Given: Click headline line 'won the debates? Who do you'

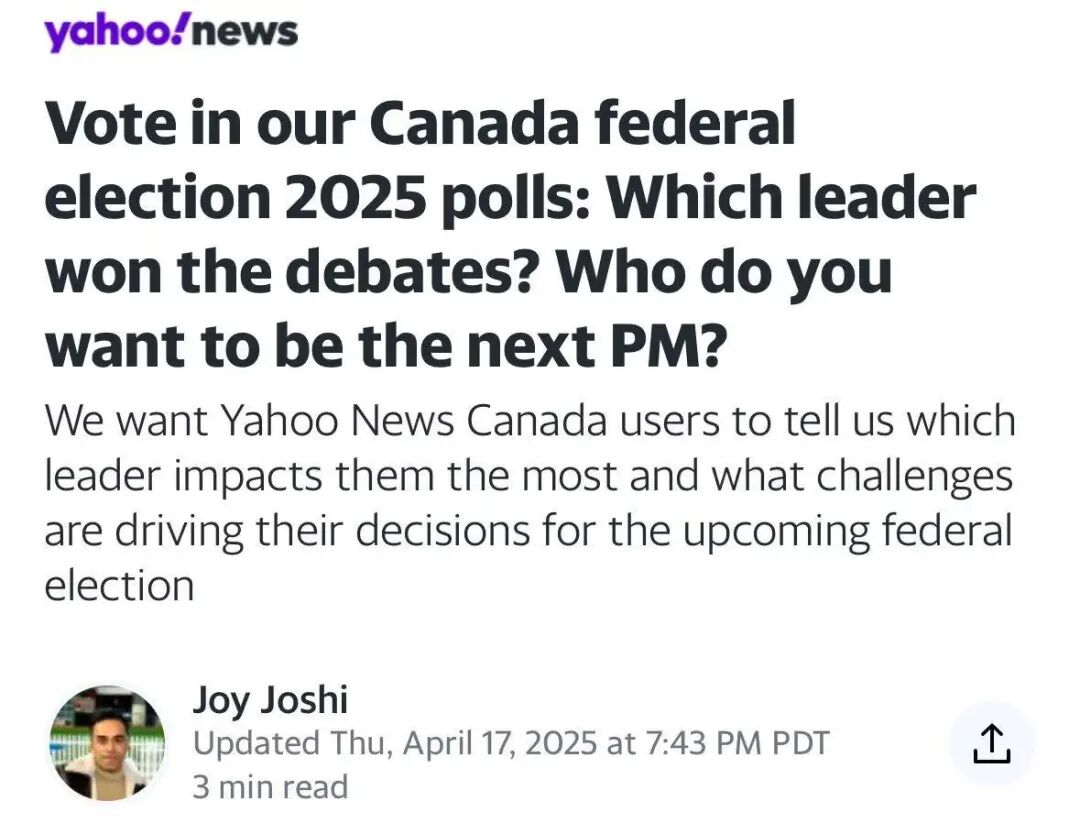Looking at the screenshot, I should click(x=468, y=272).
